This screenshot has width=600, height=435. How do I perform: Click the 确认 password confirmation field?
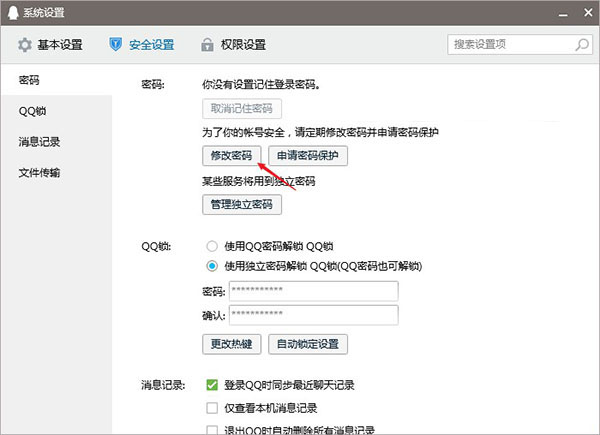[313, 315]
